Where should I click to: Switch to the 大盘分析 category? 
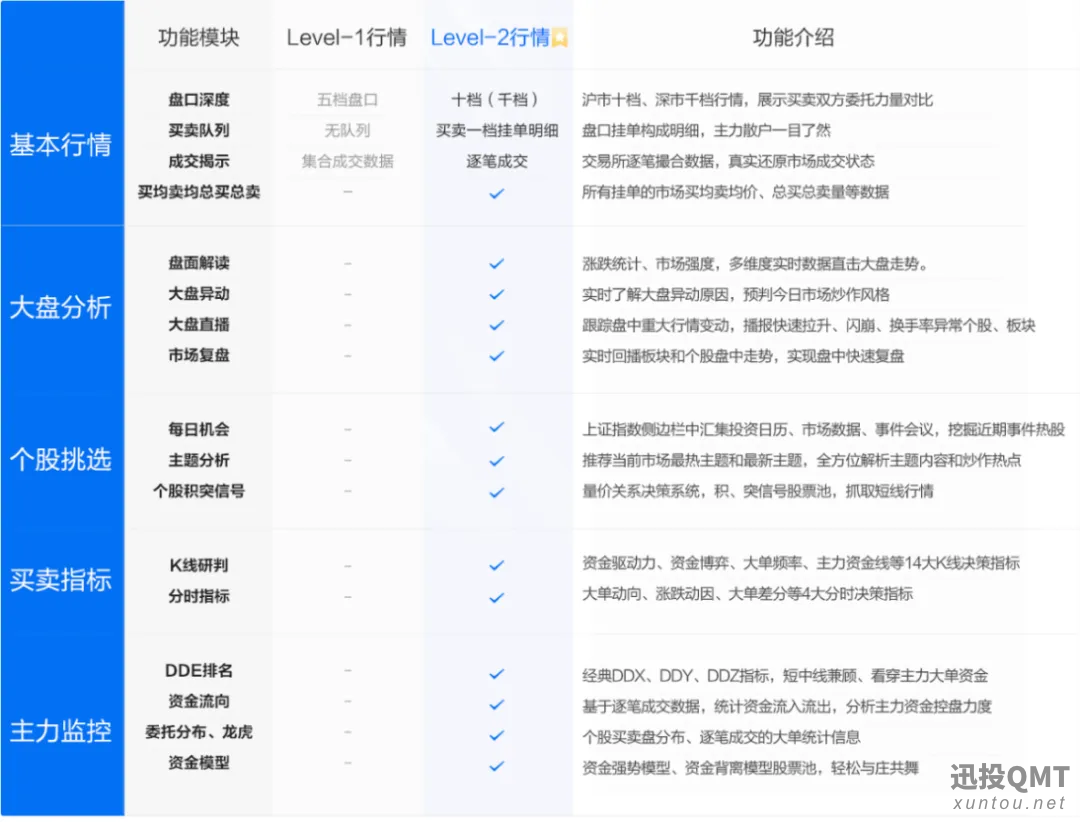pos(60,307)
